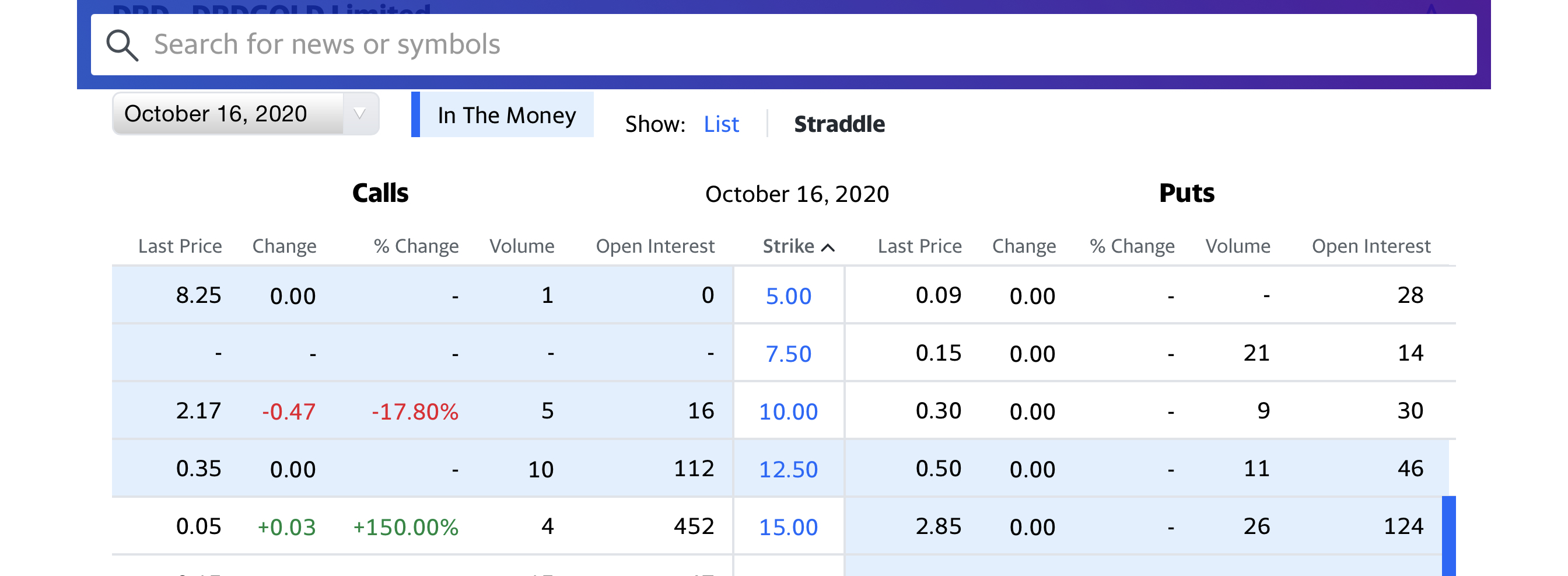Sort puts by Change header
1568x576 pixels.
[x=1024, y=246]
